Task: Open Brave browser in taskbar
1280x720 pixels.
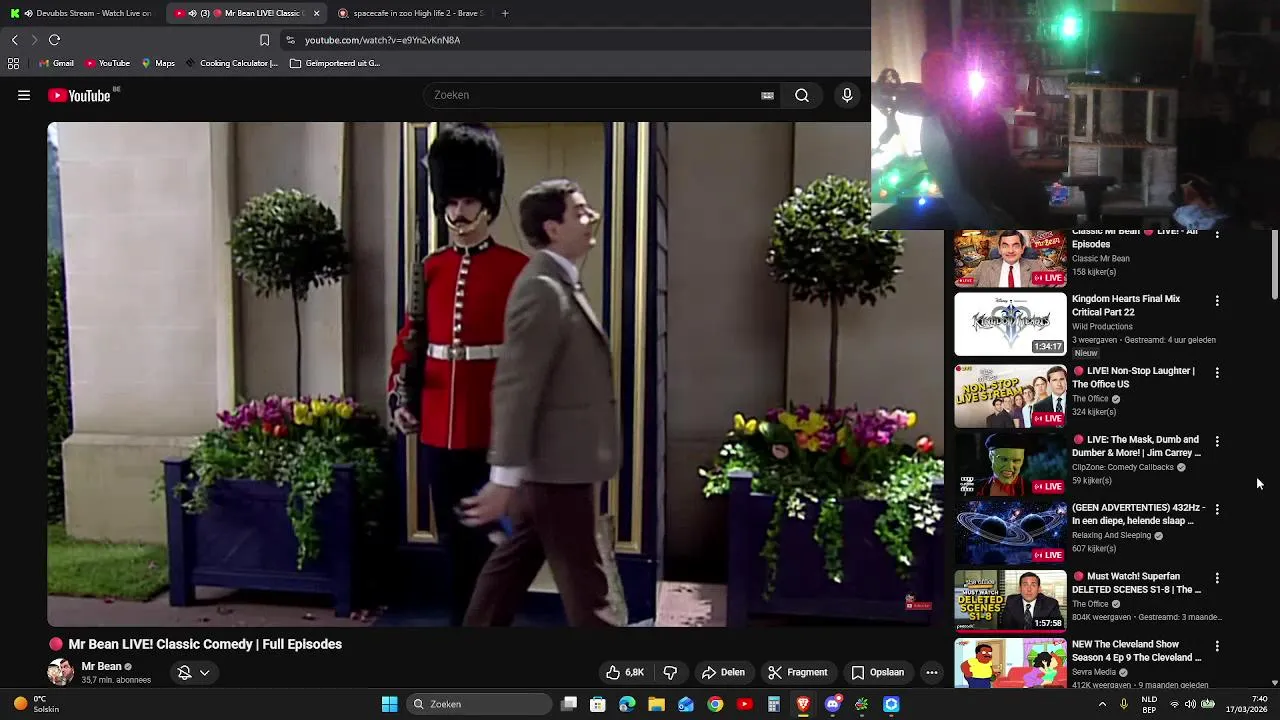Action: 803,704
